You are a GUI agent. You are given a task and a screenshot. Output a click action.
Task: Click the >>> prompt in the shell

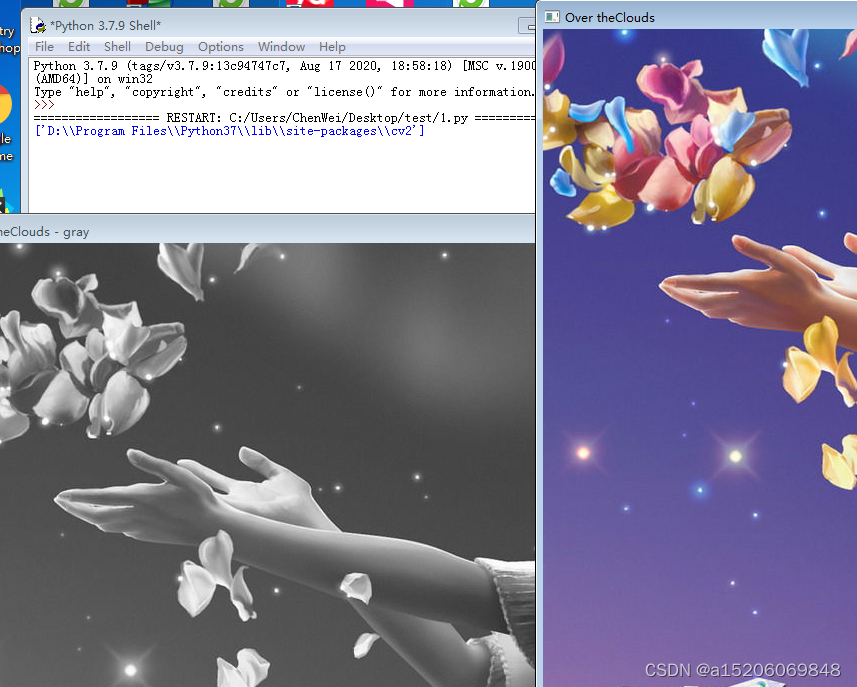[44, 105]
